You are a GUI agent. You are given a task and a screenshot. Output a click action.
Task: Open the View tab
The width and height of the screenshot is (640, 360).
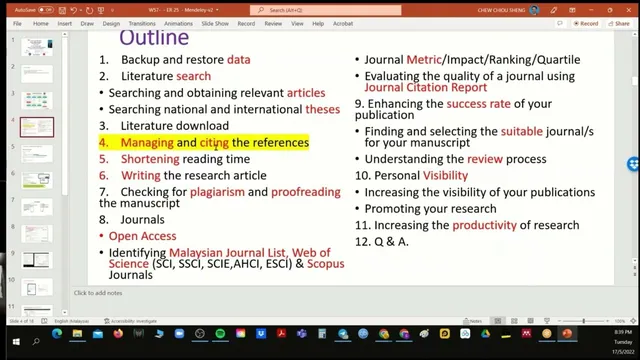click(297, 24)
